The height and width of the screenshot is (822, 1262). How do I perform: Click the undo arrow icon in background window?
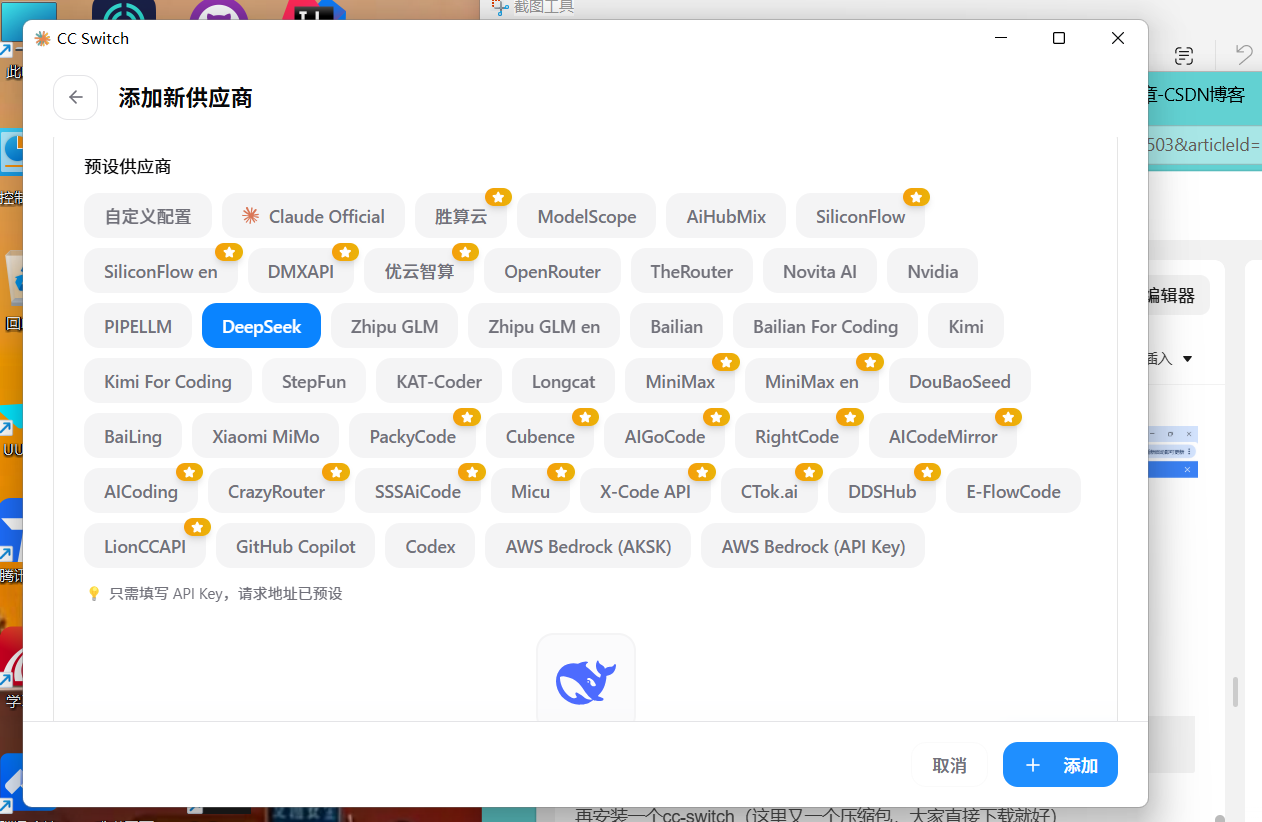coord(1243,55)
